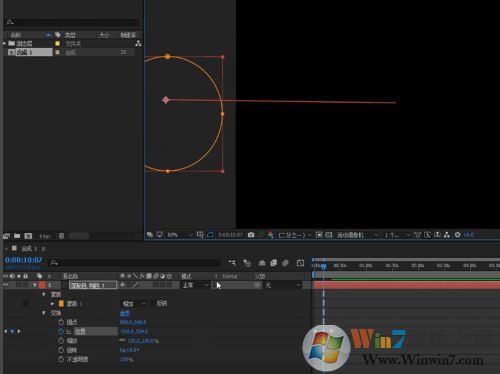Check the inverted mask checkbox
This screenshot has height=374, width=500.
pyautogui.click(x=152, y=304)
